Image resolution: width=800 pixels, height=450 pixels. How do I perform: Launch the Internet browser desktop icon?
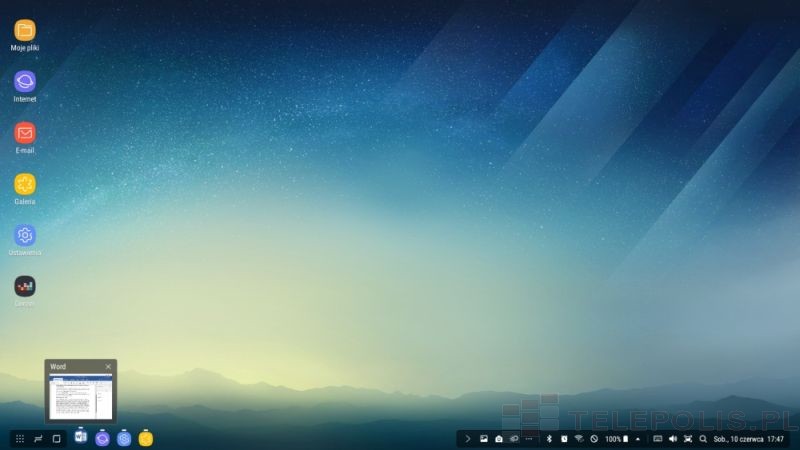(24, 82)
